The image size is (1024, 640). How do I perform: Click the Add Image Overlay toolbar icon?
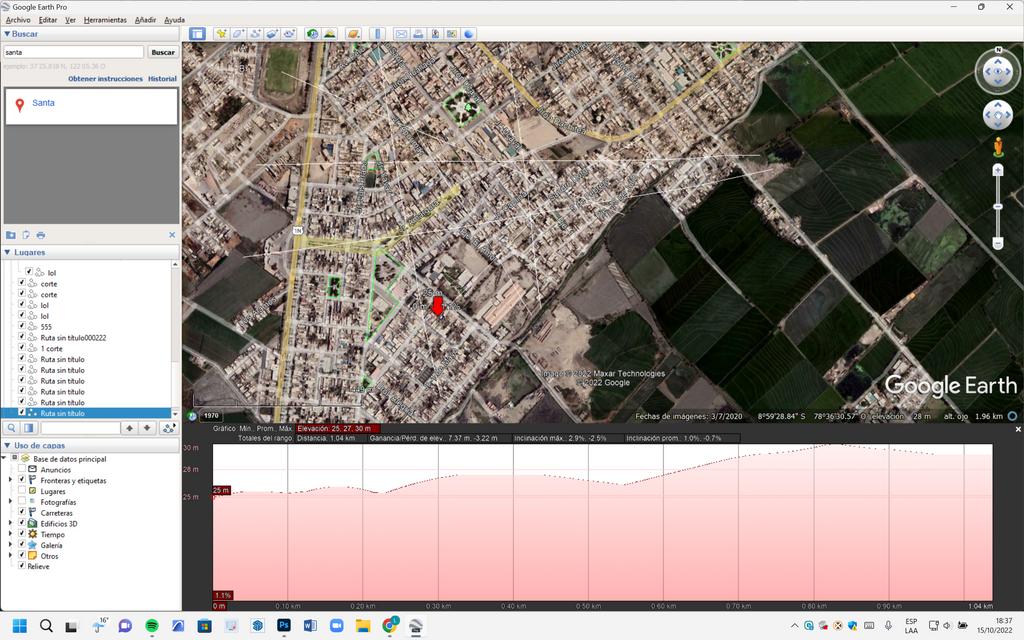click(x=272, y=34)
